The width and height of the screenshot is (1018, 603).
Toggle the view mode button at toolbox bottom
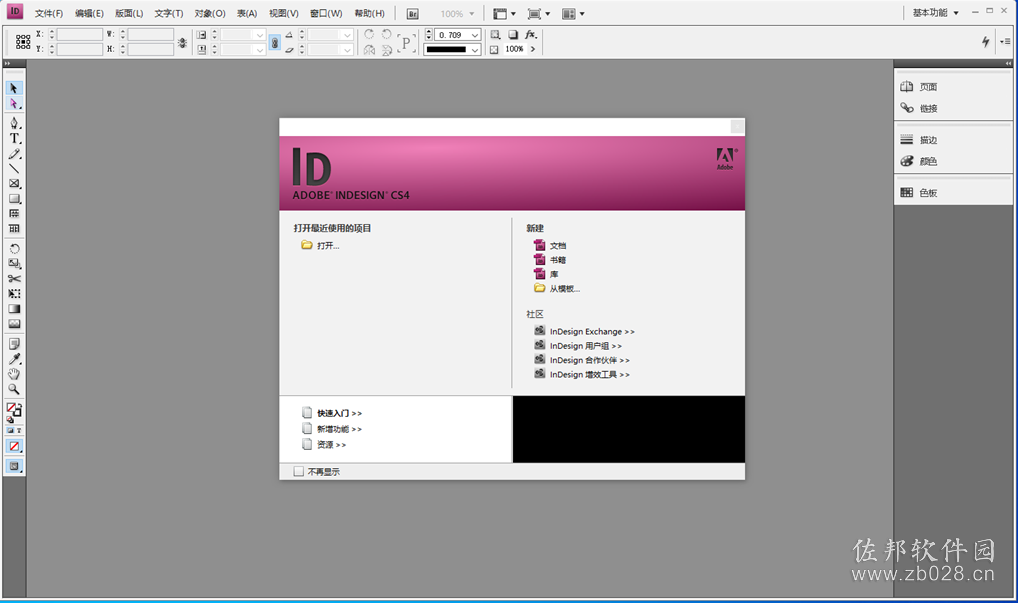click(14, 466)
